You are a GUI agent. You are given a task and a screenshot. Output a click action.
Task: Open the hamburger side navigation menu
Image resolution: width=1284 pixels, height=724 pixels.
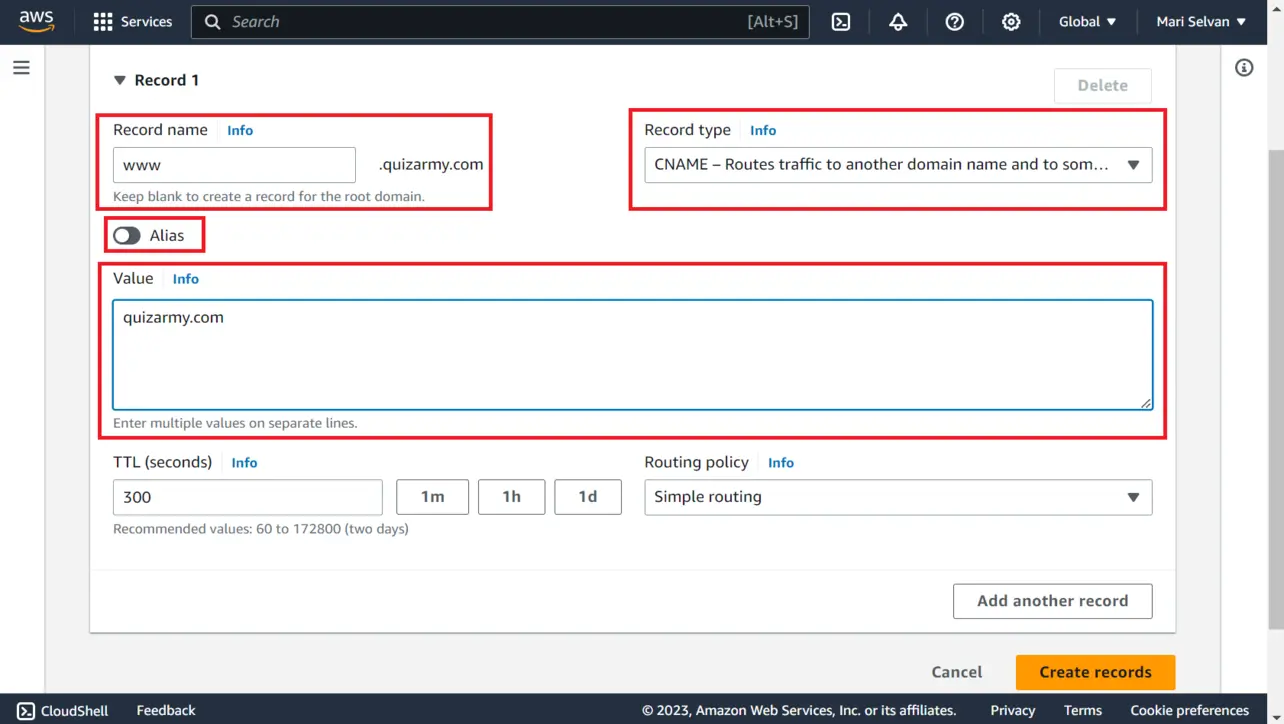click(x=21, y=68)
